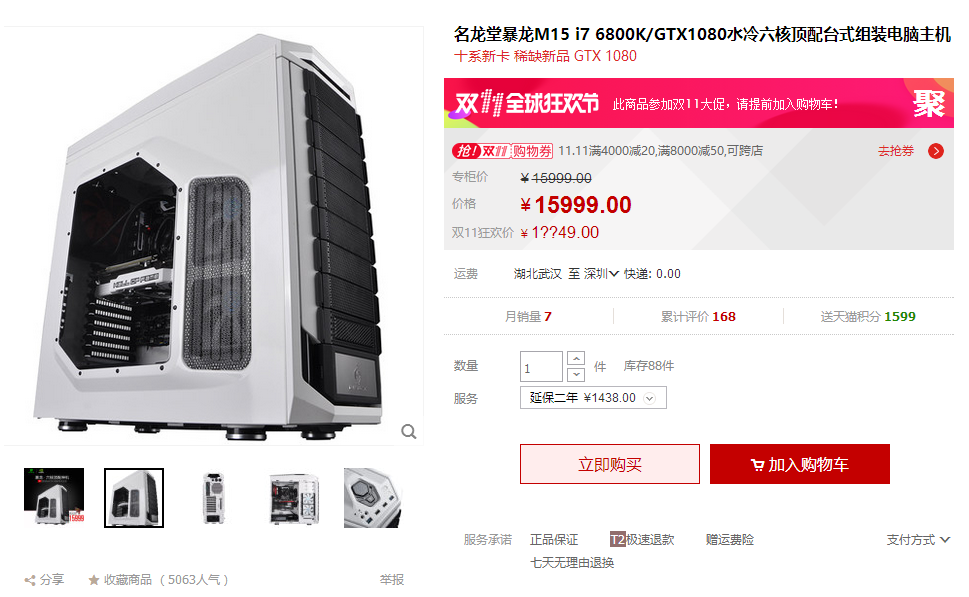Expand the 深圳 destination city dropdown
The width and height of the screenshot is (969, 597).
pyautogui.click(x=601, y=274)
